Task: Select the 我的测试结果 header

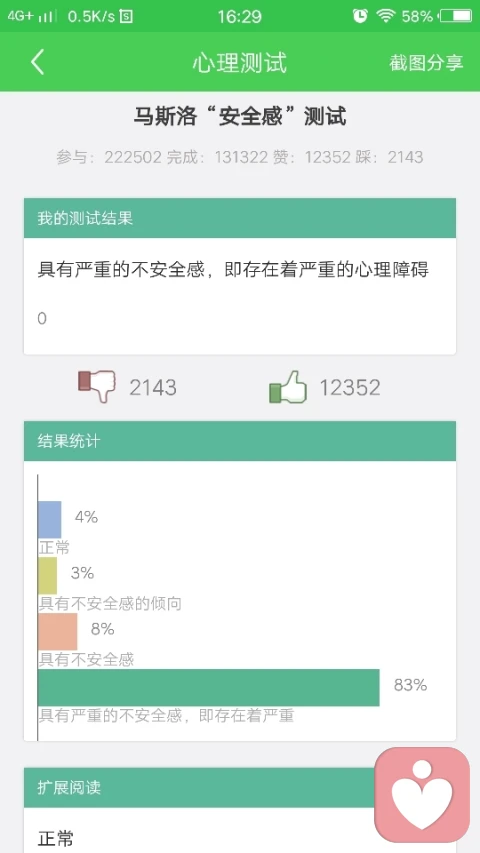Action: [239, 218]
